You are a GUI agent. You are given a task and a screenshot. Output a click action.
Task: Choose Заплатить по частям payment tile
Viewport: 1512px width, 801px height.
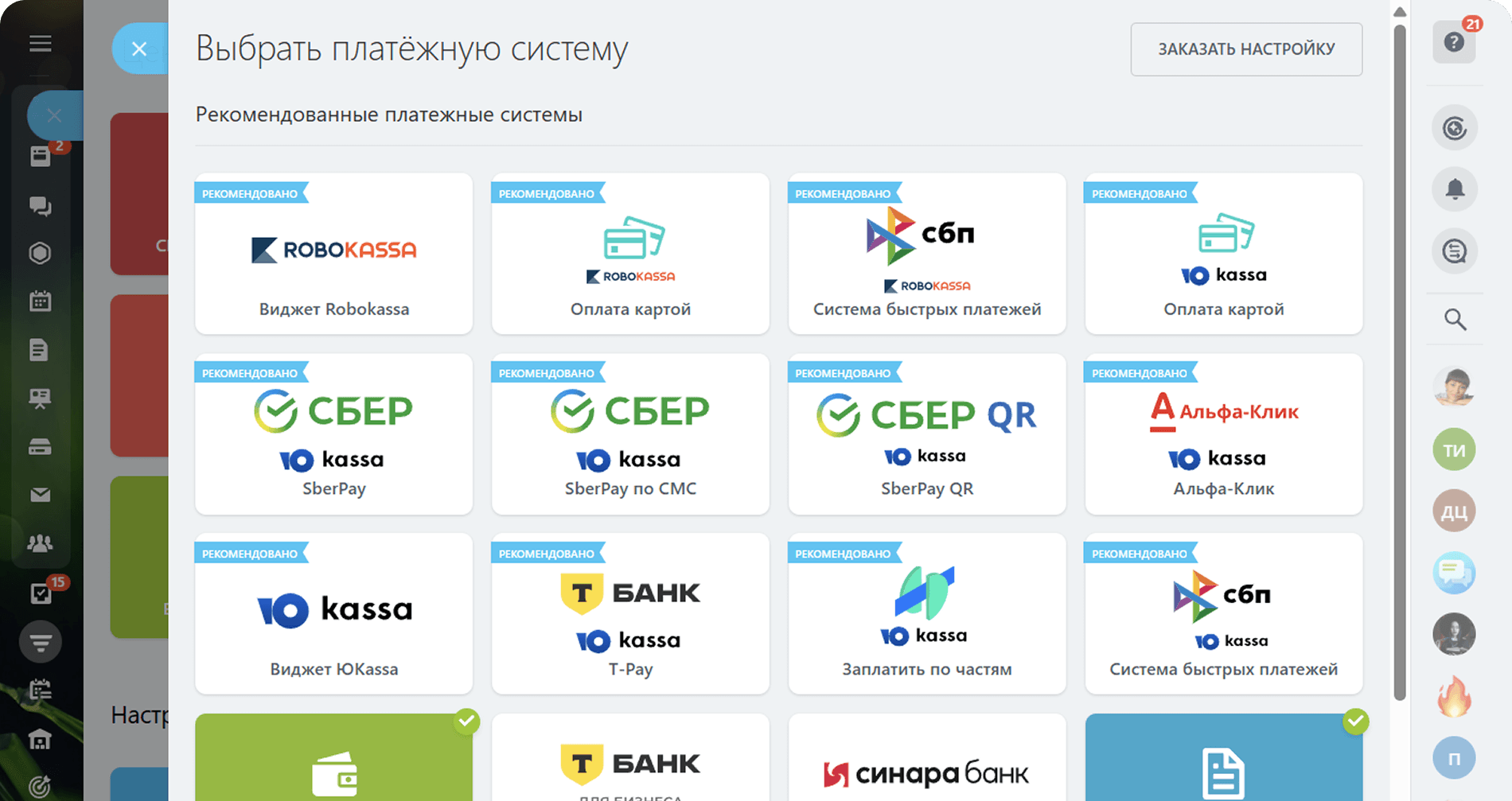pos(926,613)
